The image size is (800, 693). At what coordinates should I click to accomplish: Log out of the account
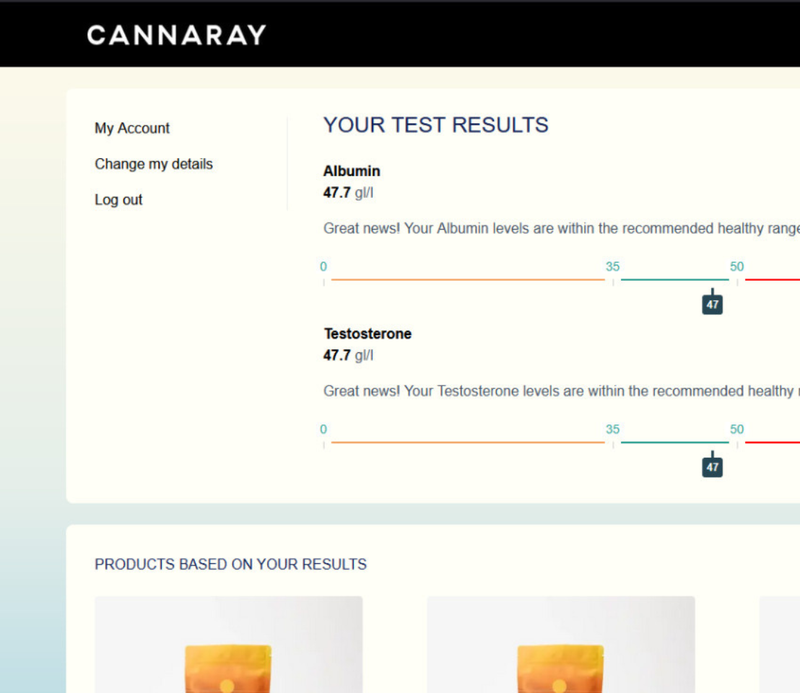(x=118, y=200)
